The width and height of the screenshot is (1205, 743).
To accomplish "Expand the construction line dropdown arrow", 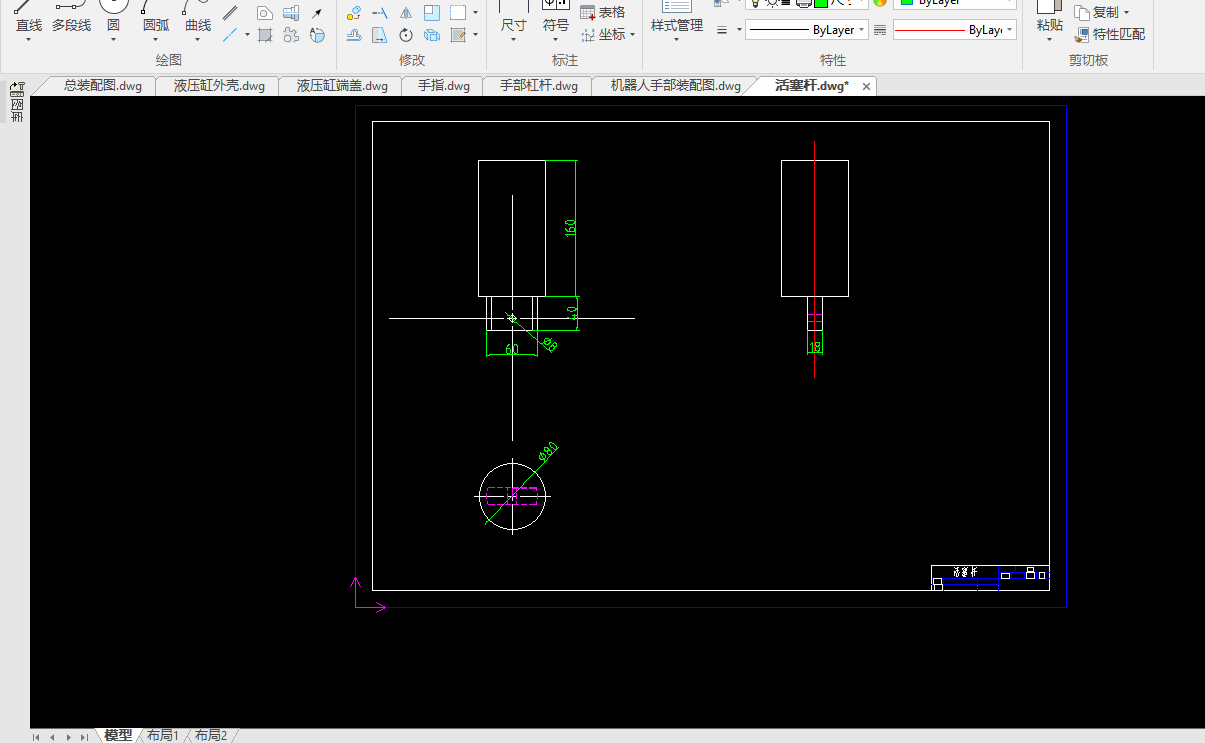I will click(x=247, y=35).
